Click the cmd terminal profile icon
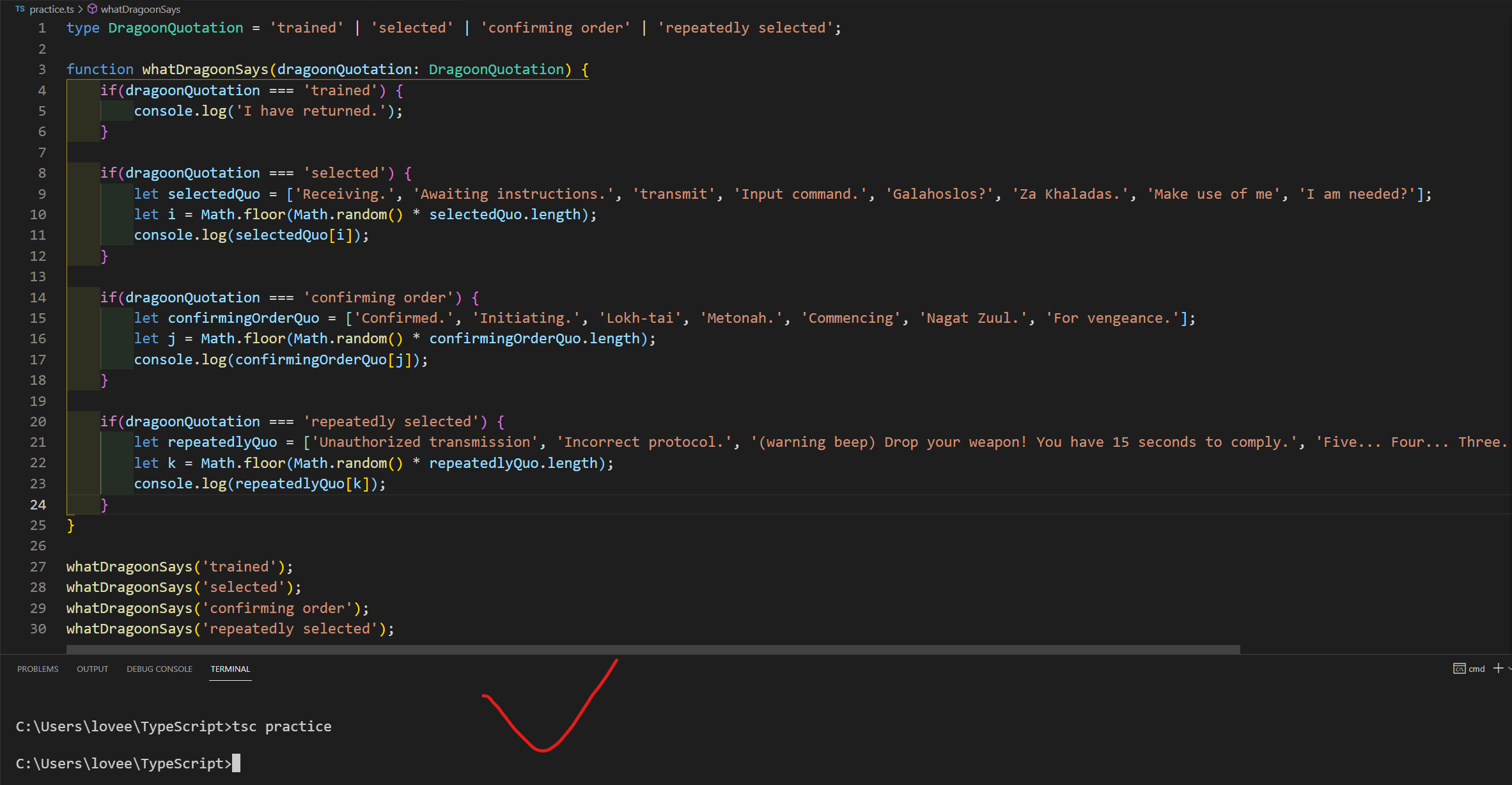The width and height of the screenshot is (1512, 785). pos(1459,669)
